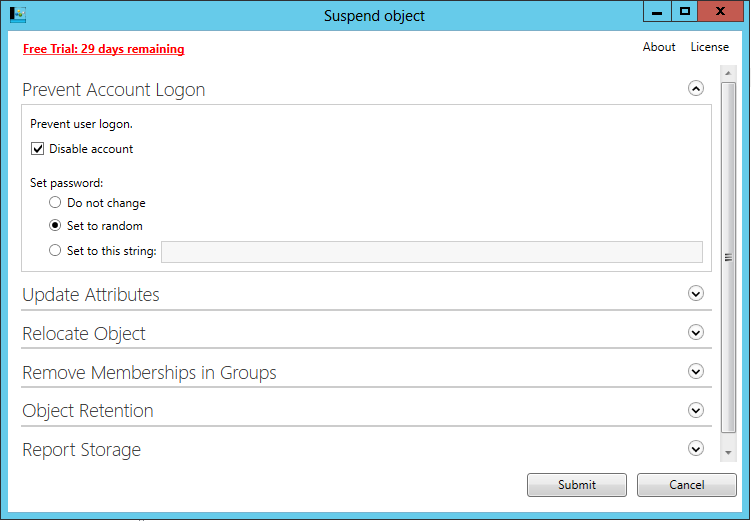Viewport: 751px width, 521px height.
Task: Open the License menu item
Action: click(x=709, y=47)
